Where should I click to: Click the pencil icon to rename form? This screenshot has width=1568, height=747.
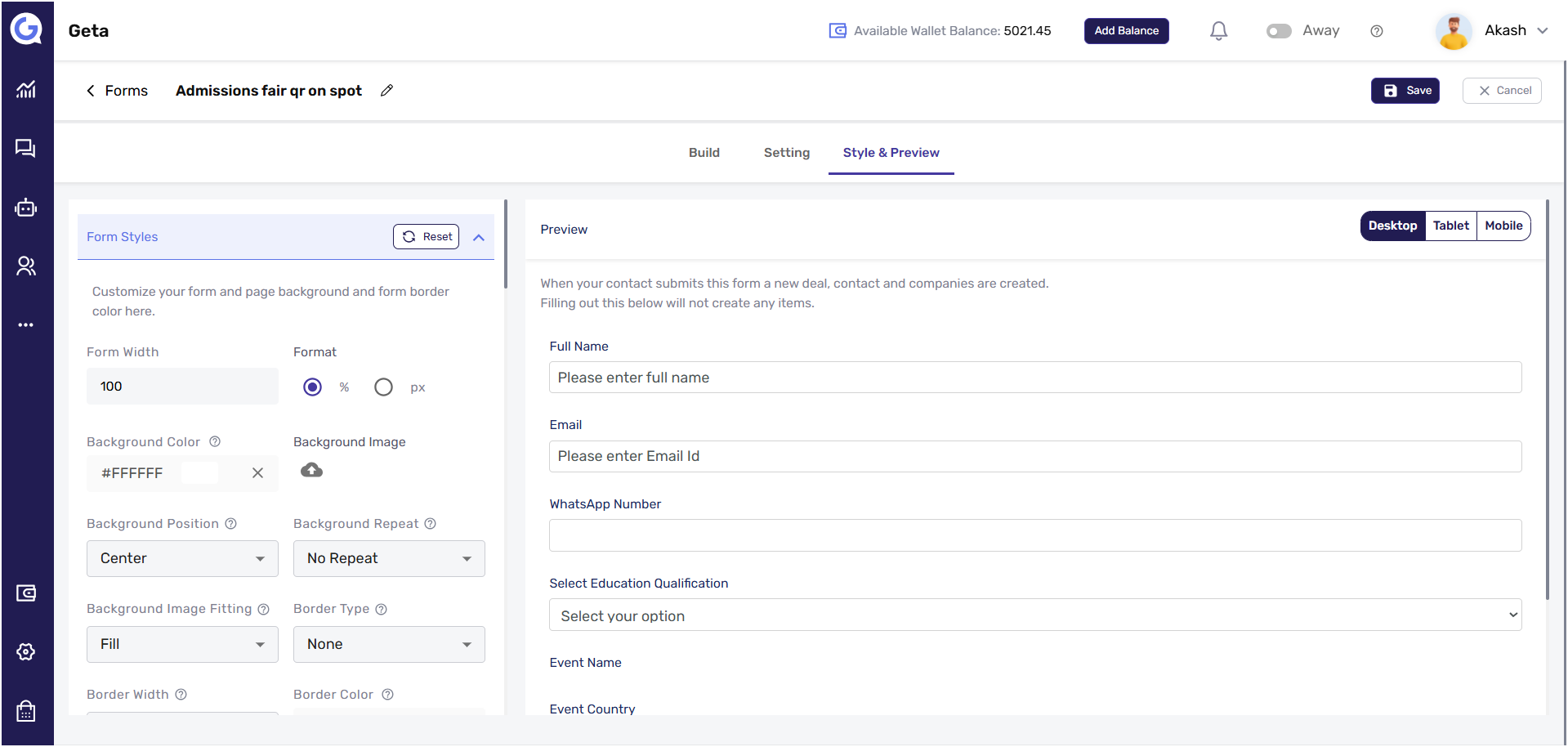coord(387,91)
